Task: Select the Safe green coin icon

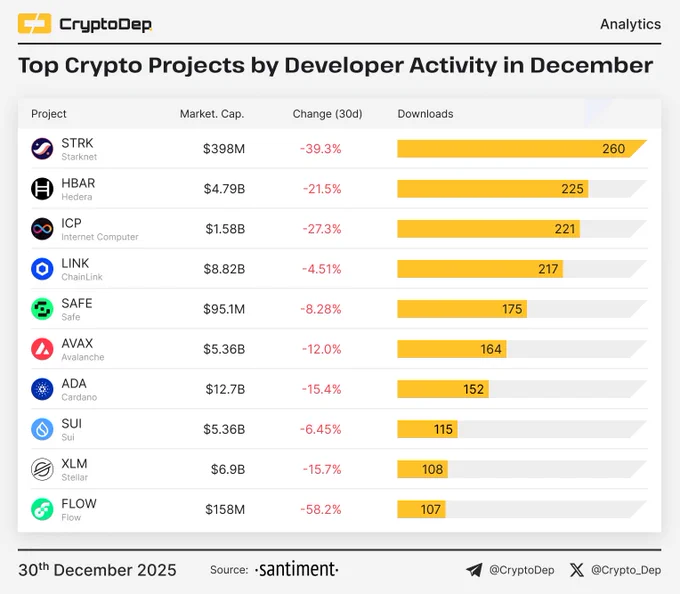Action: pos(42,309)
